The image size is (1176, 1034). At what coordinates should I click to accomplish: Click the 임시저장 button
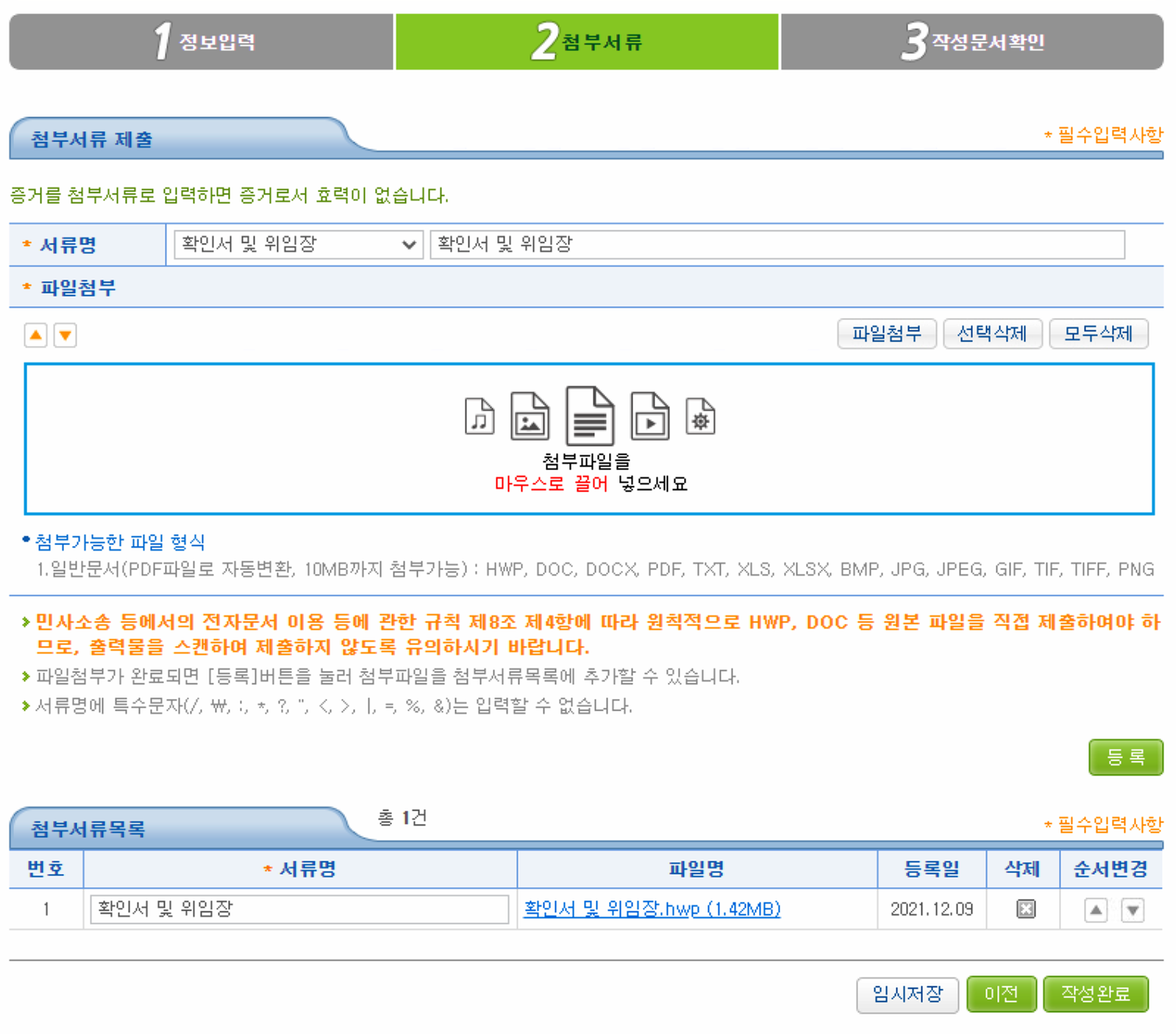point(907,994)
